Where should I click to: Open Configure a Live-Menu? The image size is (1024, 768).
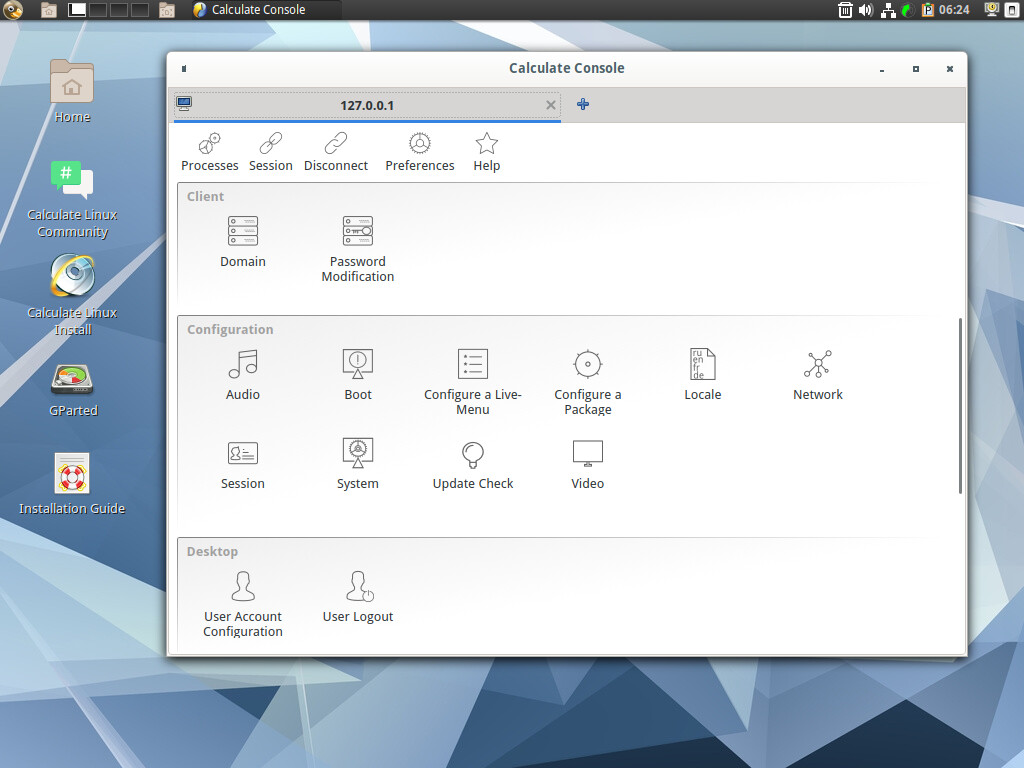pyautogui.click(x=473, y=382)
